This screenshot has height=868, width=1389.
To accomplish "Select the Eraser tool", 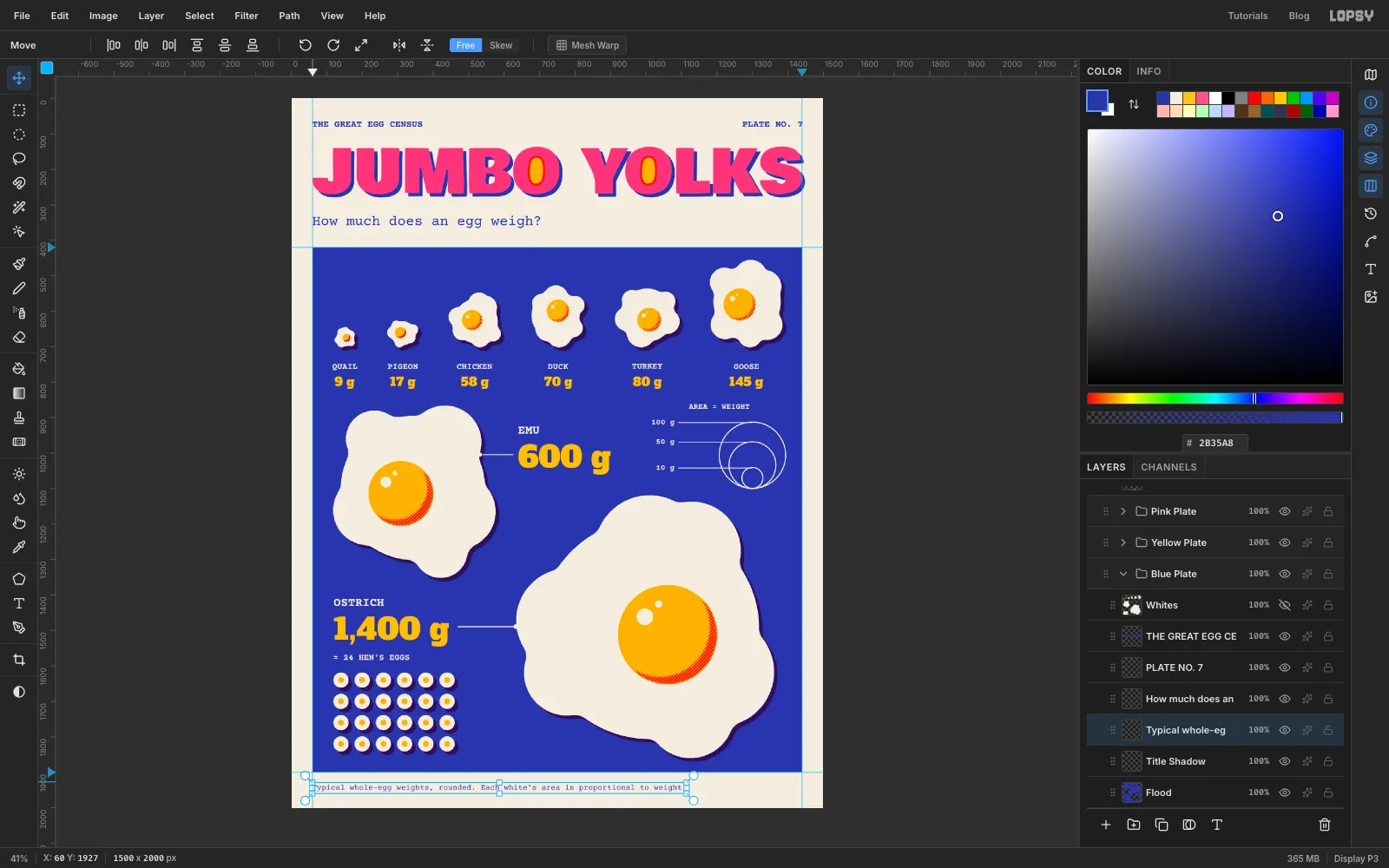I will (19, 337).
